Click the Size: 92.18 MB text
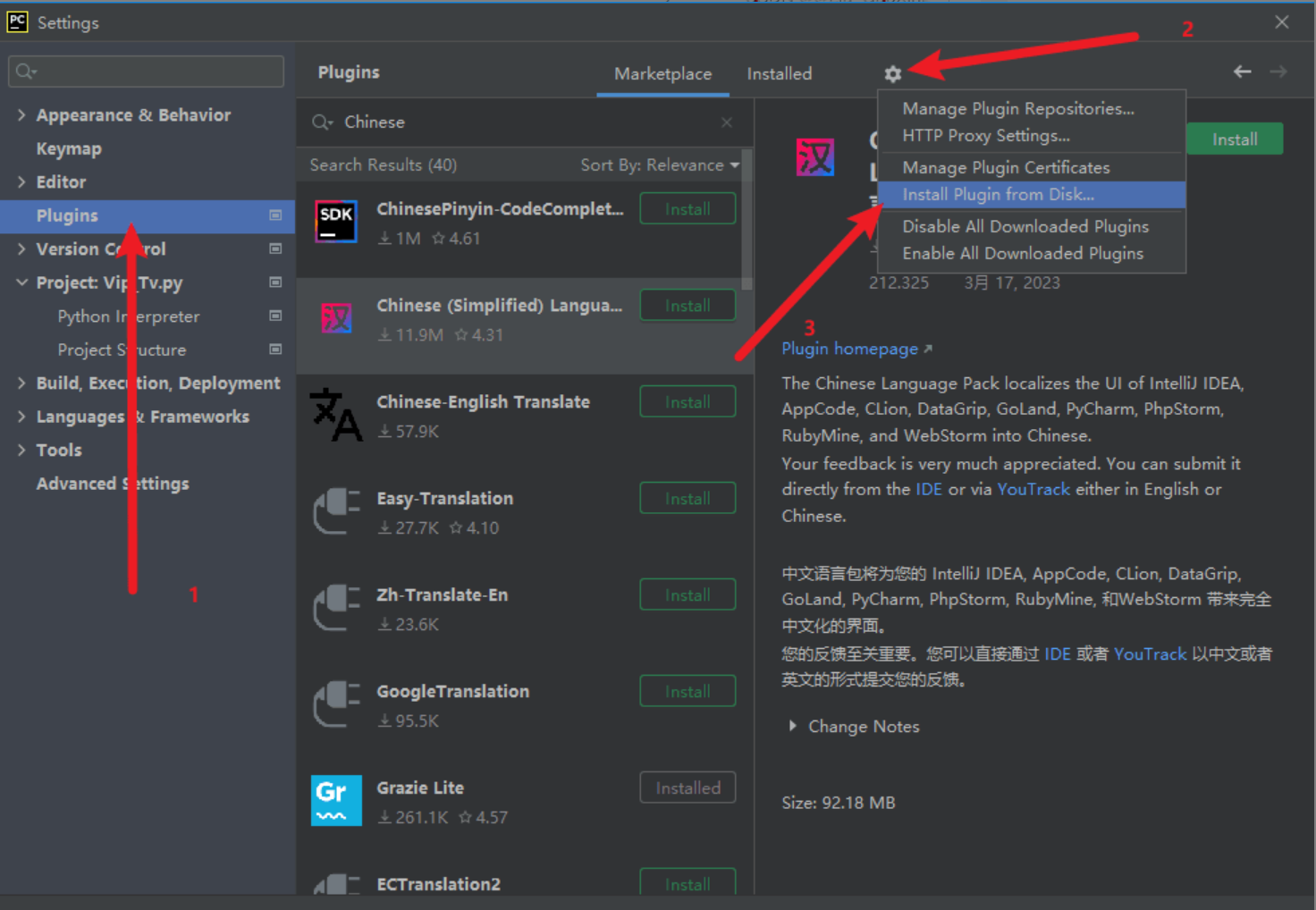 839,803
